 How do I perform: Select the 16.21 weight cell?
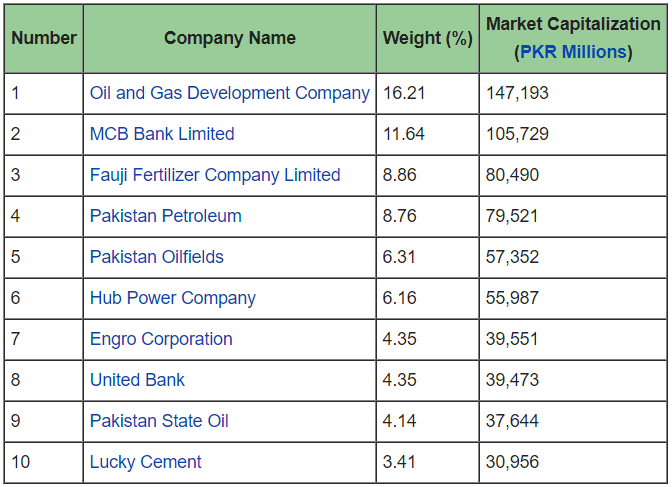click(x=404, y=93)
